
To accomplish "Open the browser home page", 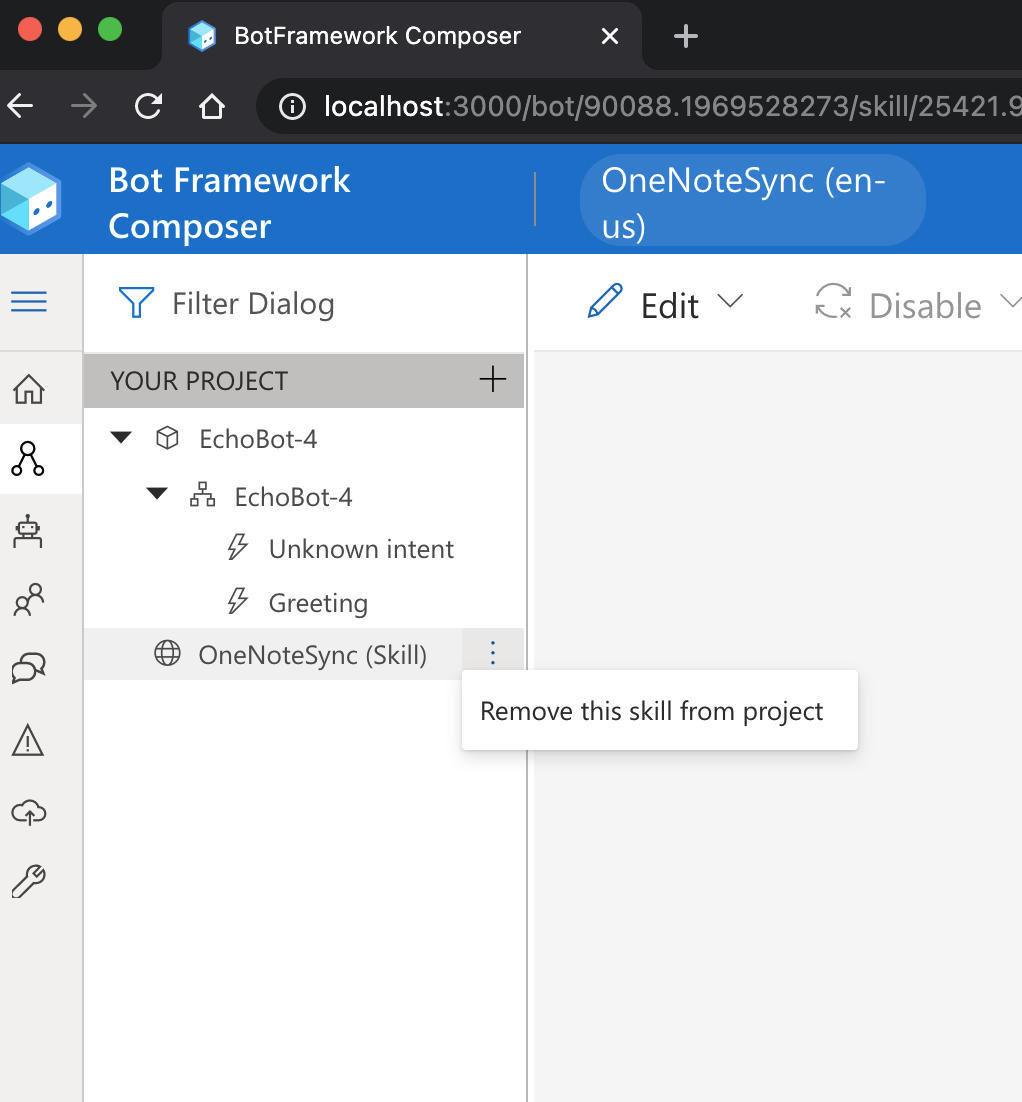I will point(212,107).
